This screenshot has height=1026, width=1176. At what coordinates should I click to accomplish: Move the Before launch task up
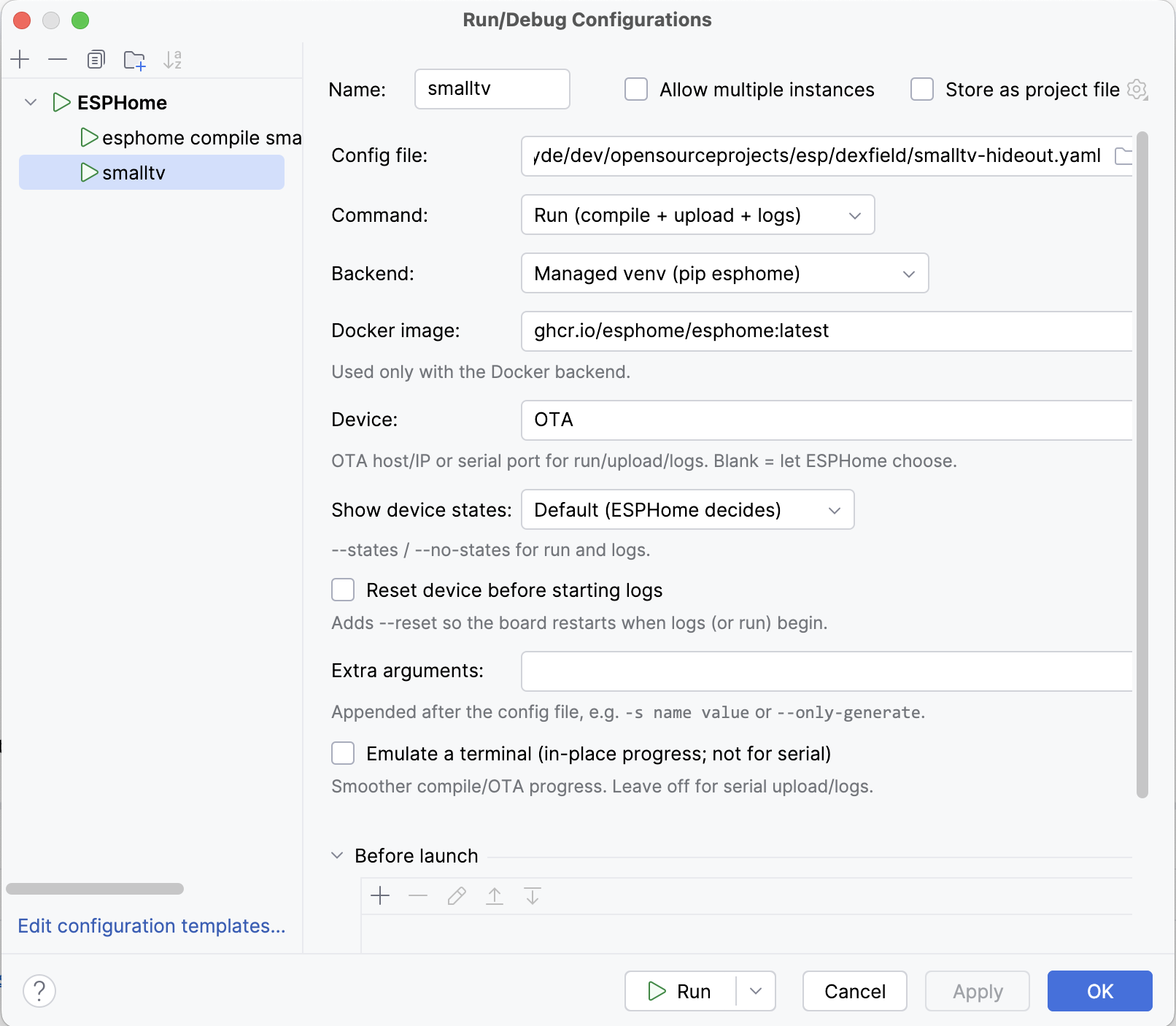495,895
